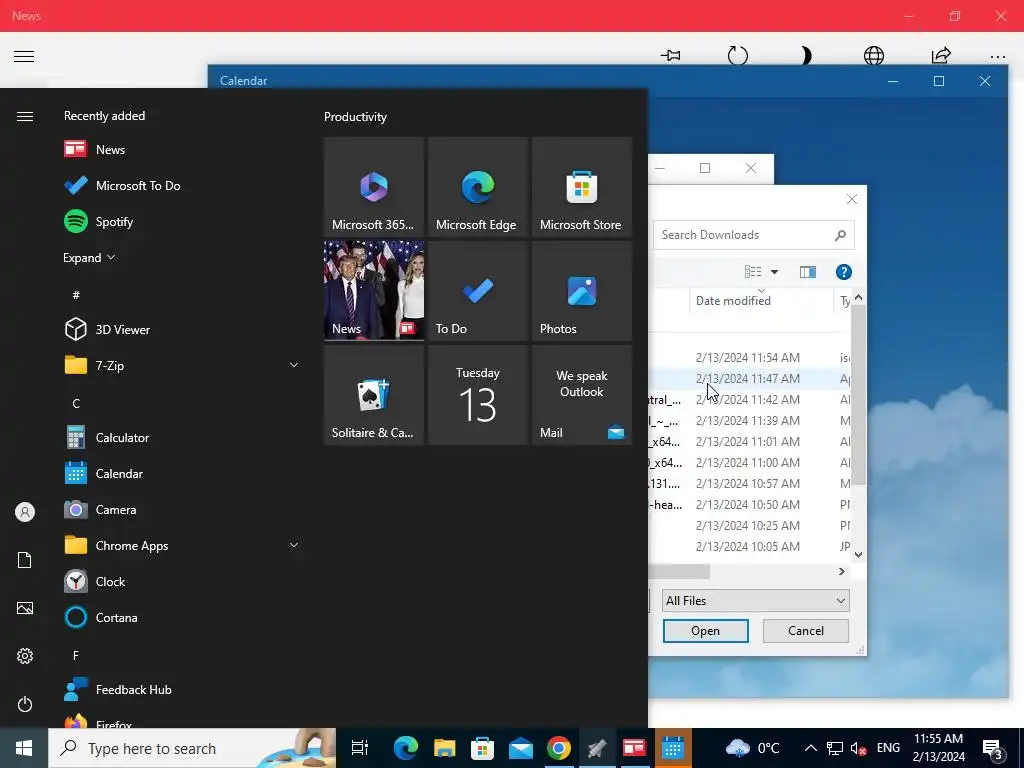Screen dimensions: 1024x768
Task: Open News app from Recently added list
Action: click(x=182, y=150)
